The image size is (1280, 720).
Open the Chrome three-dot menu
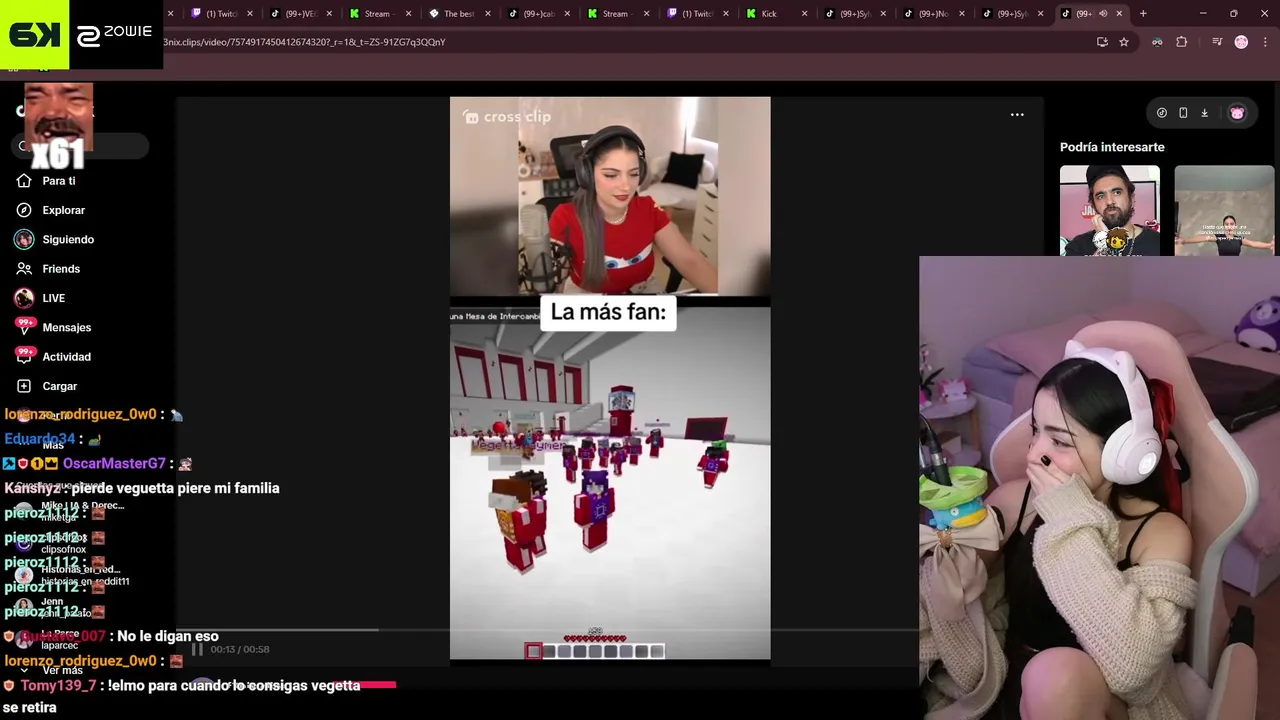(1266, 42)
